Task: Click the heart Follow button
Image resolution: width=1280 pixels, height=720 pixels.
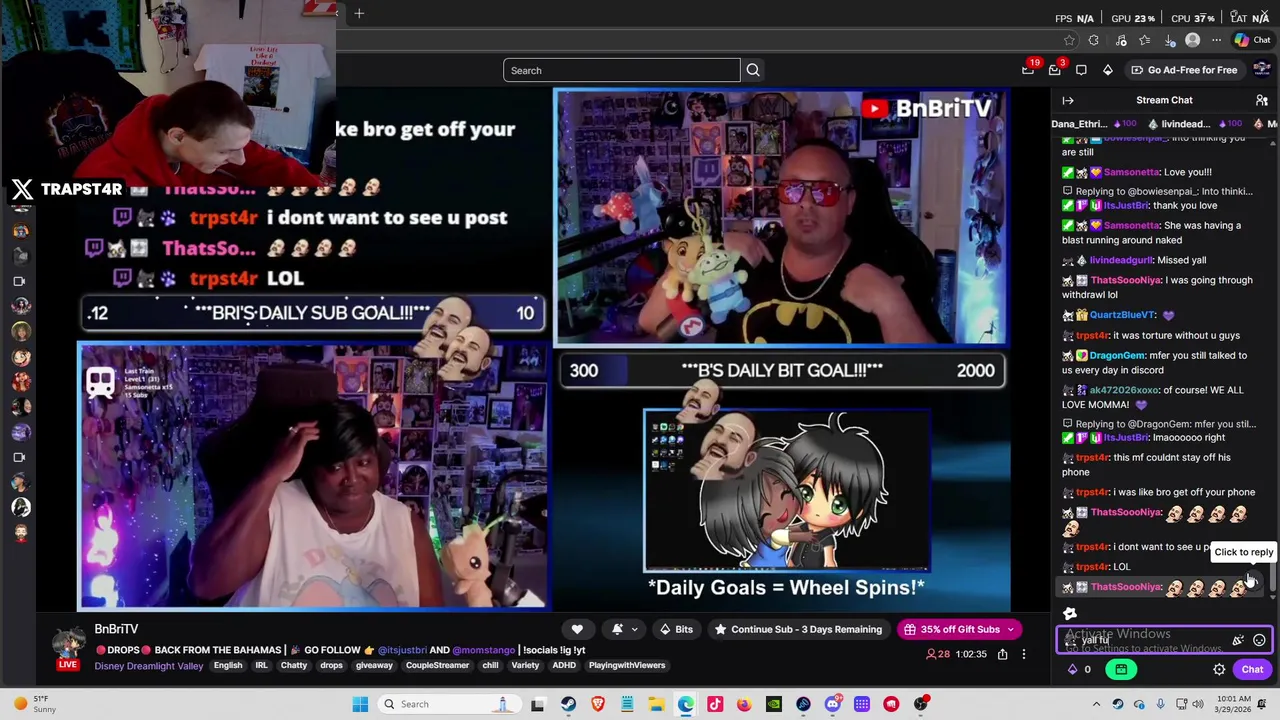Action: point(577,629)
